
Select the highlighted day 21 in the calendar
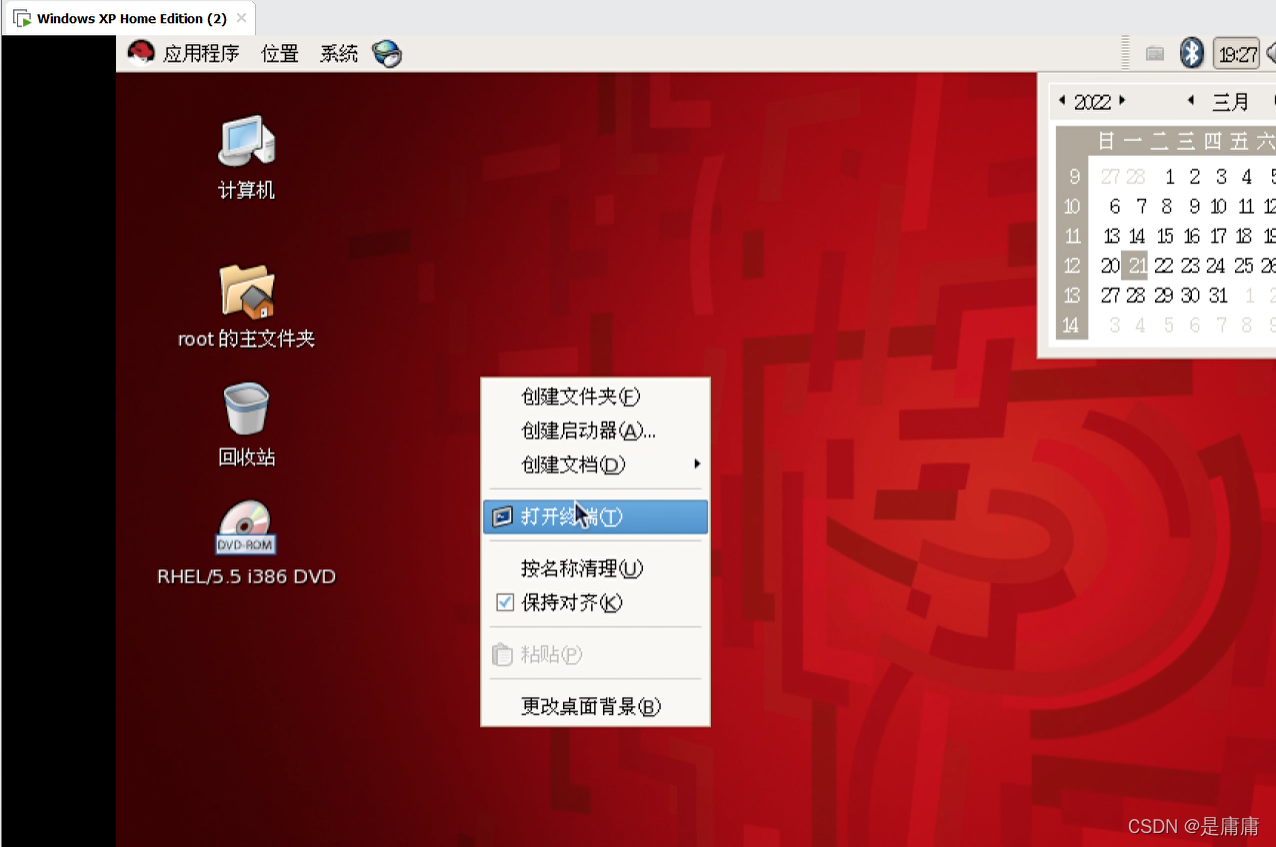[1136, 266]
